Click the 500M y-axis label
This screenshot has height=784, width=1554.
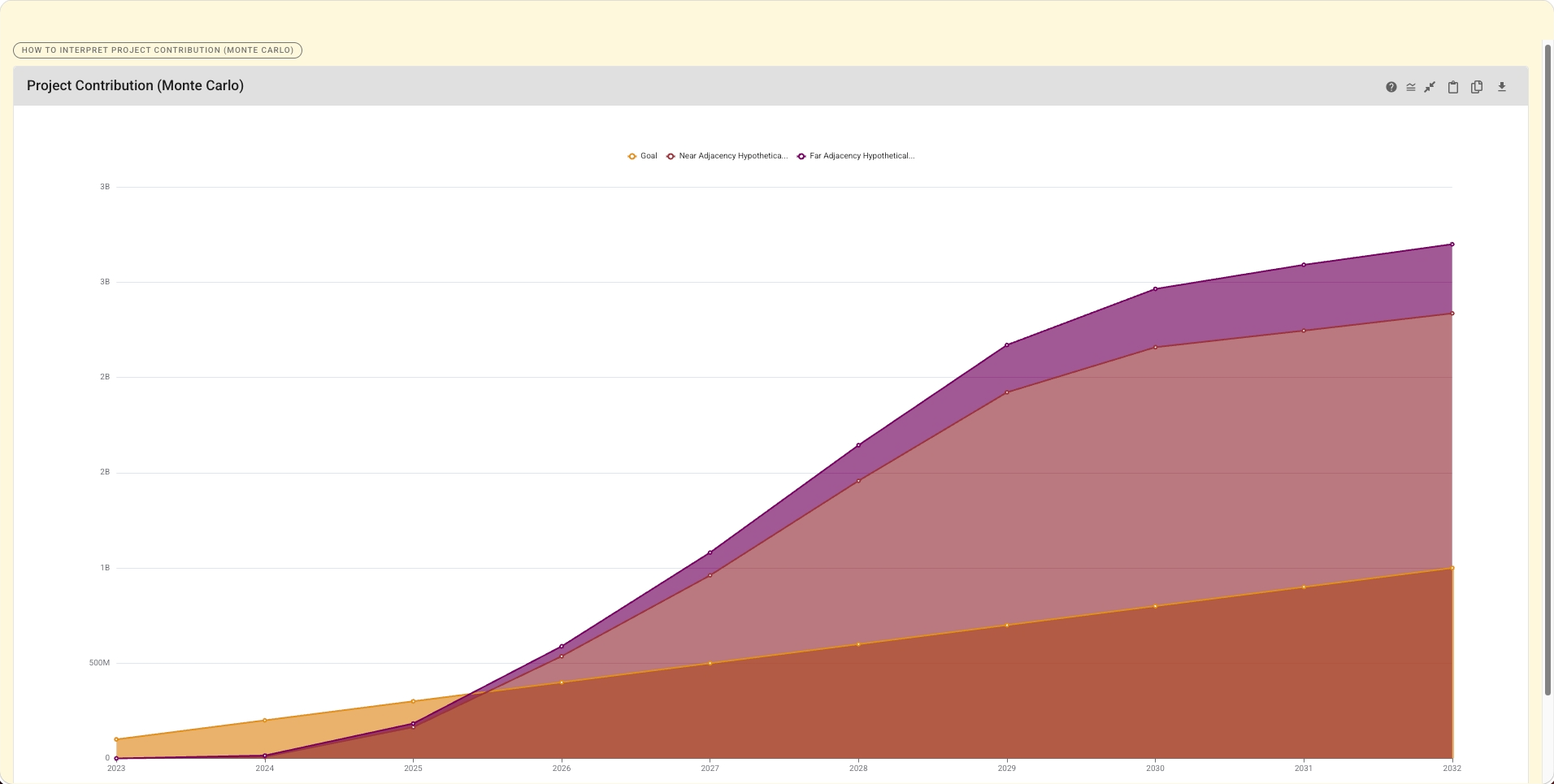click(99, 663)
